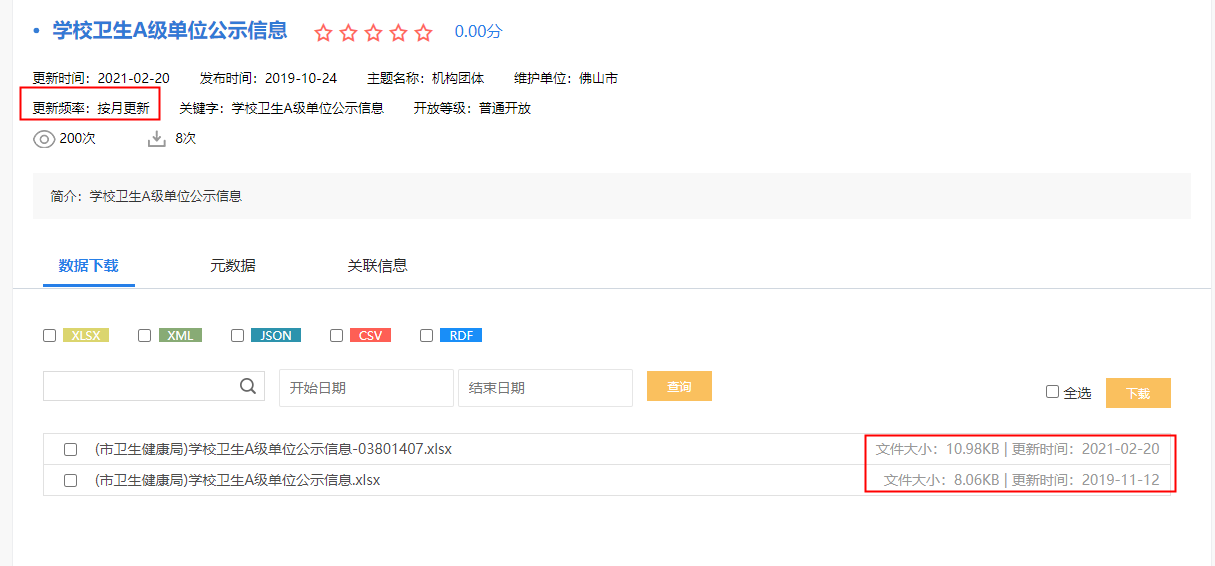Click the first rating star

coord(323,33)
